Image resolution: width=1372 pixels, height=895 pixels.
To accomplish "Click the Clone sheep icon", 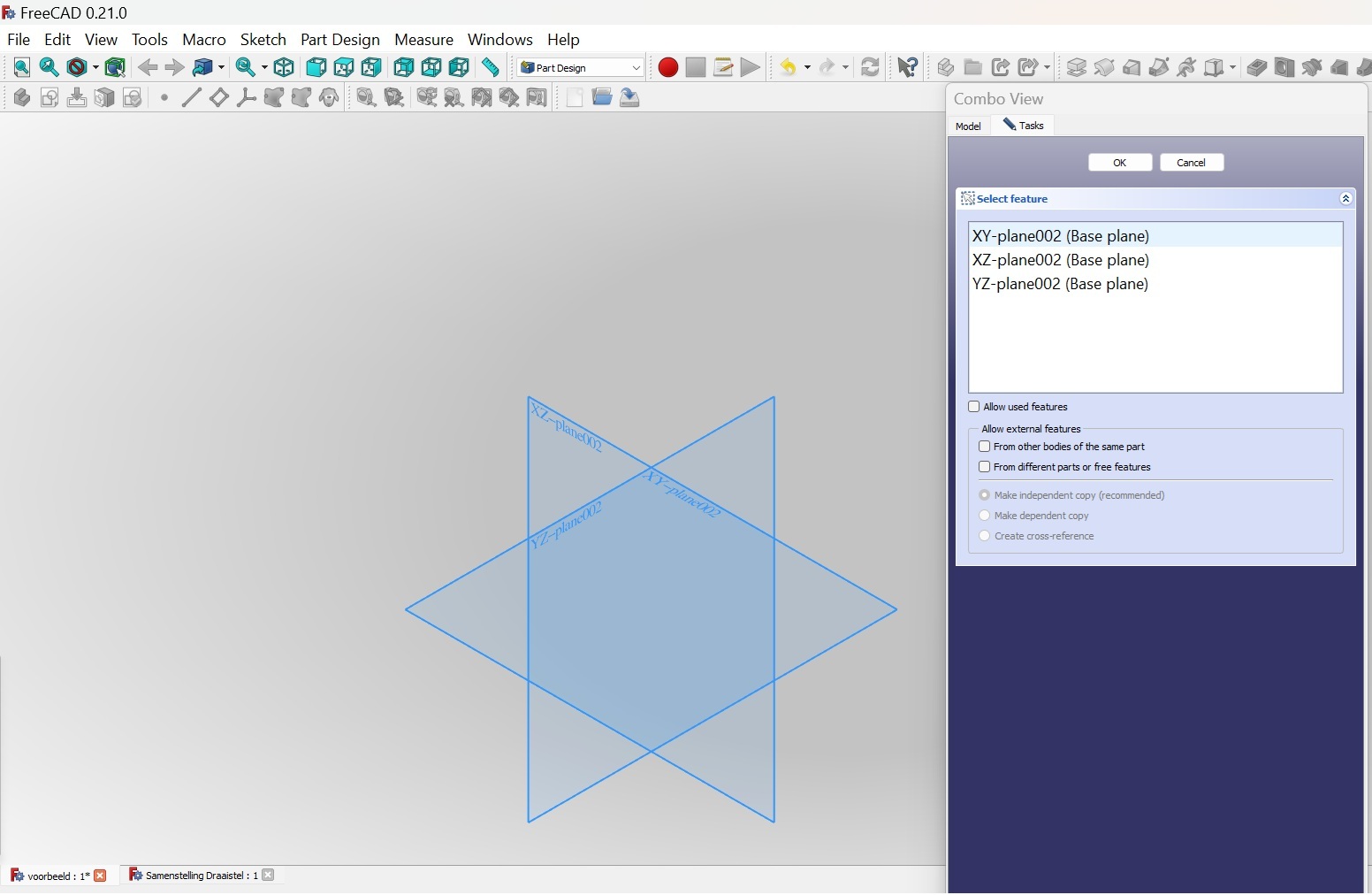I will tap(329, 97).
